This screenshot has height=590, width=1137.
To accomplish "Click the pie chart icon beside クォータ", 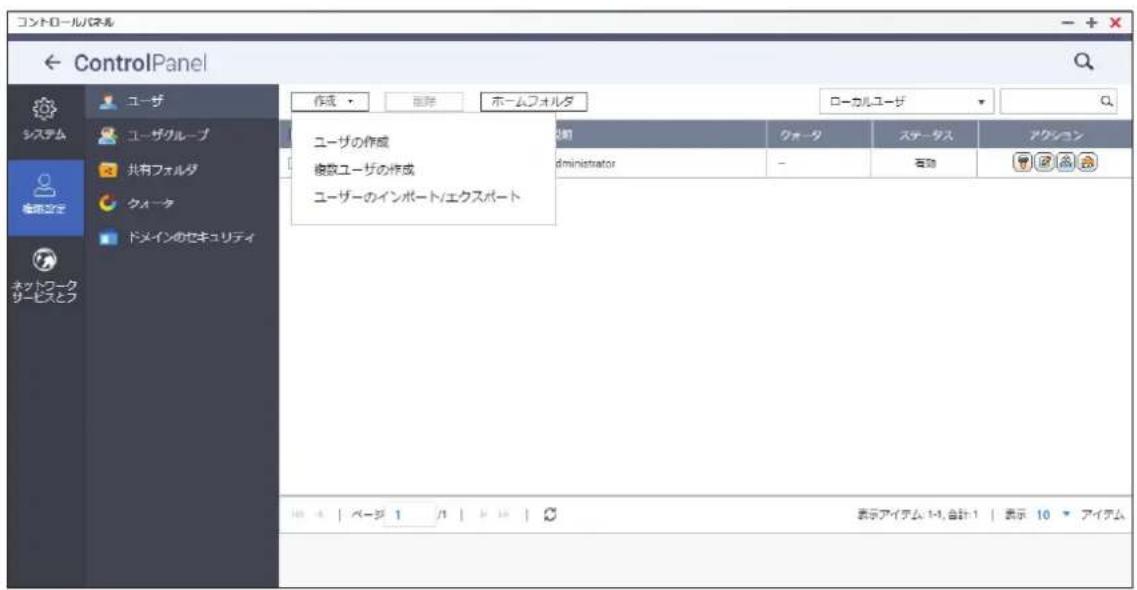I will point(107,204).
